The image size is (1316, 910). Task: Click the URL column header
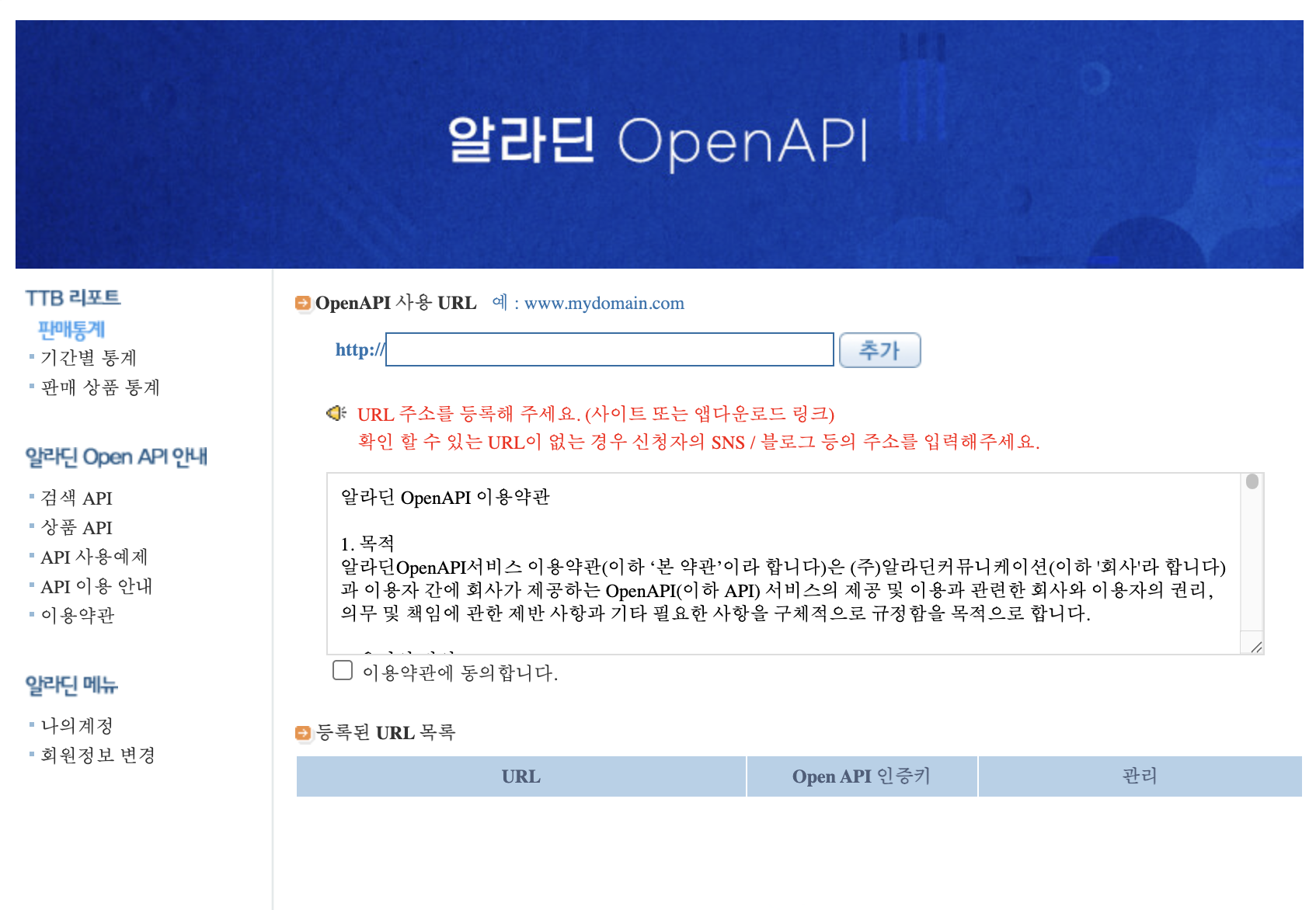521,776
